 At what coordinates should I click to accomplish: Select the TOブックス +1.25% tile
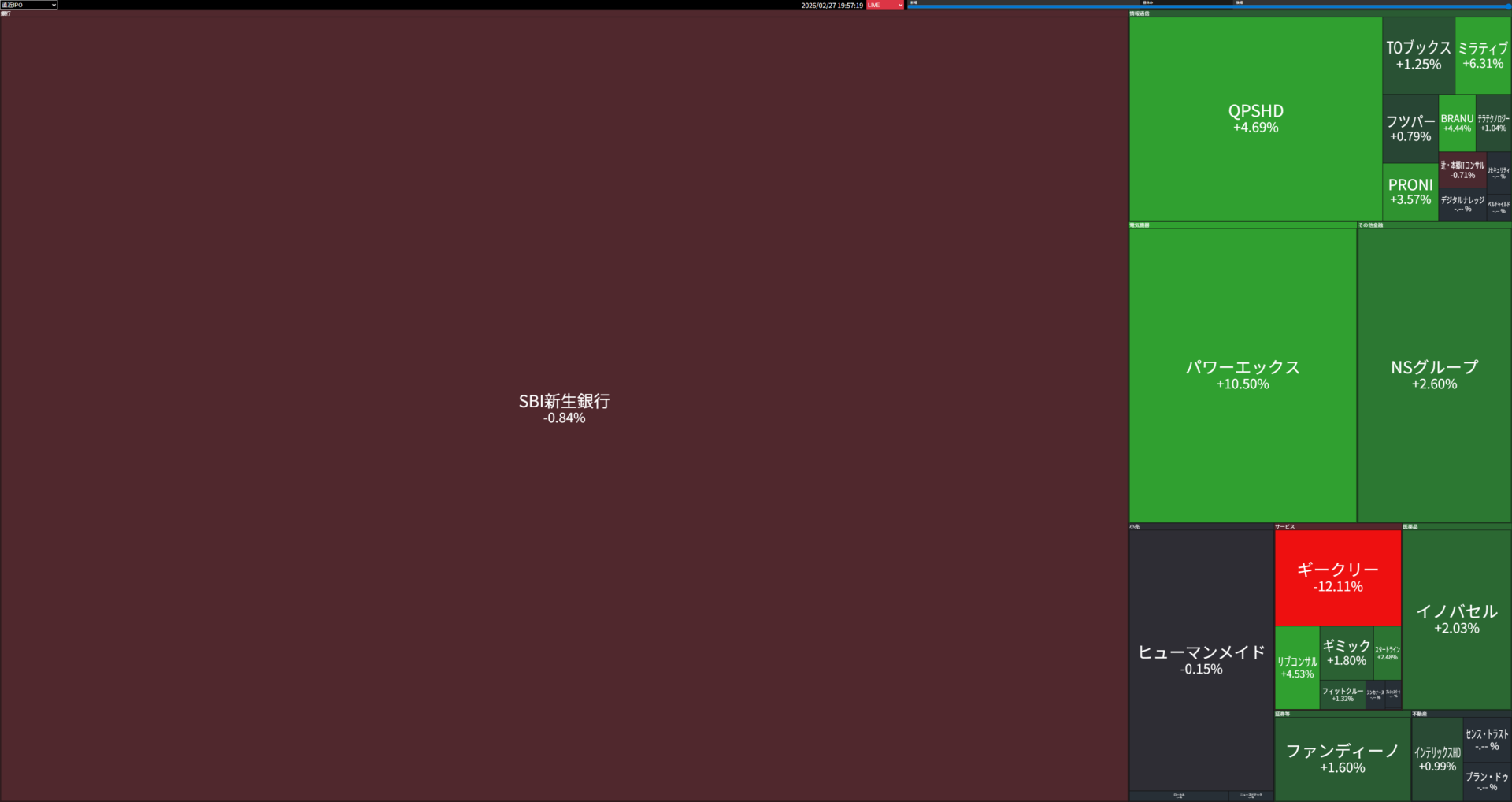1418,55
